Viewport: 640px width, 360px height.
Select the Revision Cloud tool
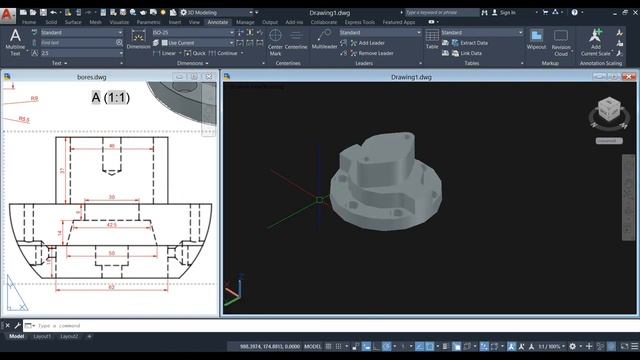(x=561, y=42)
